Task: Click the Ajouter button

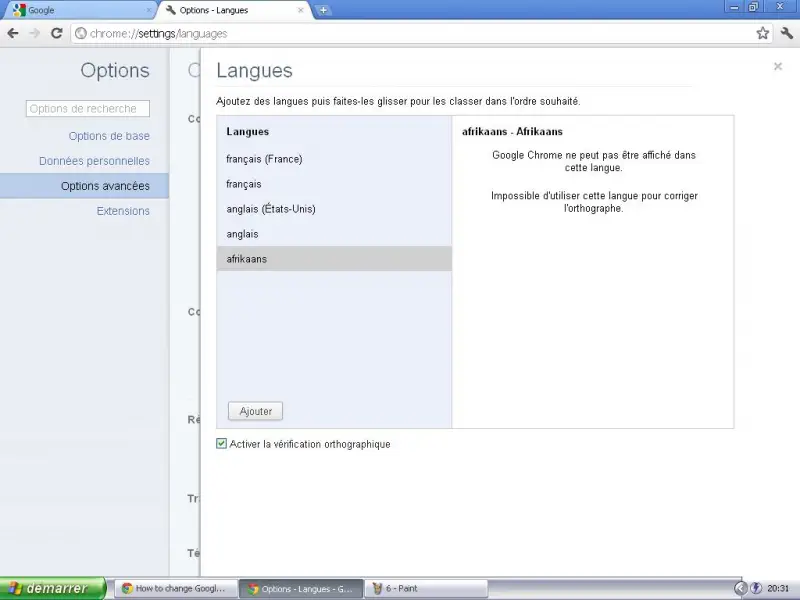Action: pos(255,411)
